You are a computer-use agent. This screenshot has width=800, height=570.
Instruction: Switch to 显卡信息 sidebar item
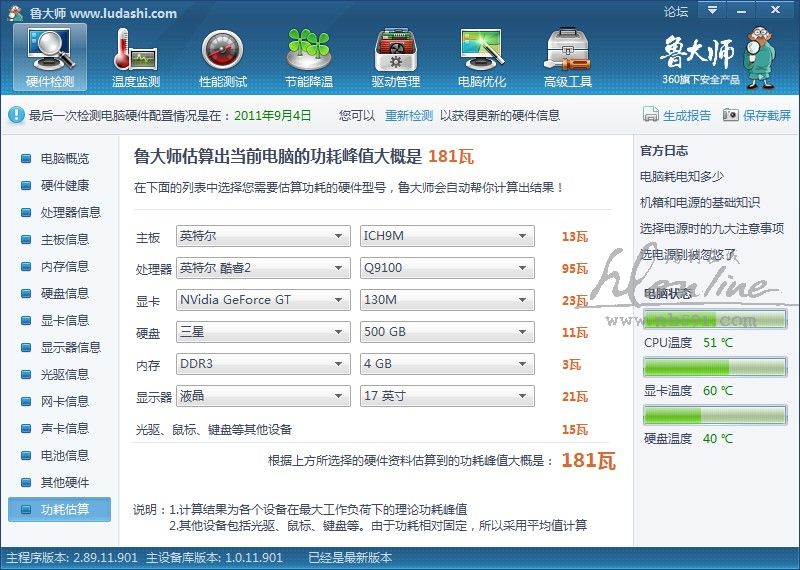click(64, 320)
